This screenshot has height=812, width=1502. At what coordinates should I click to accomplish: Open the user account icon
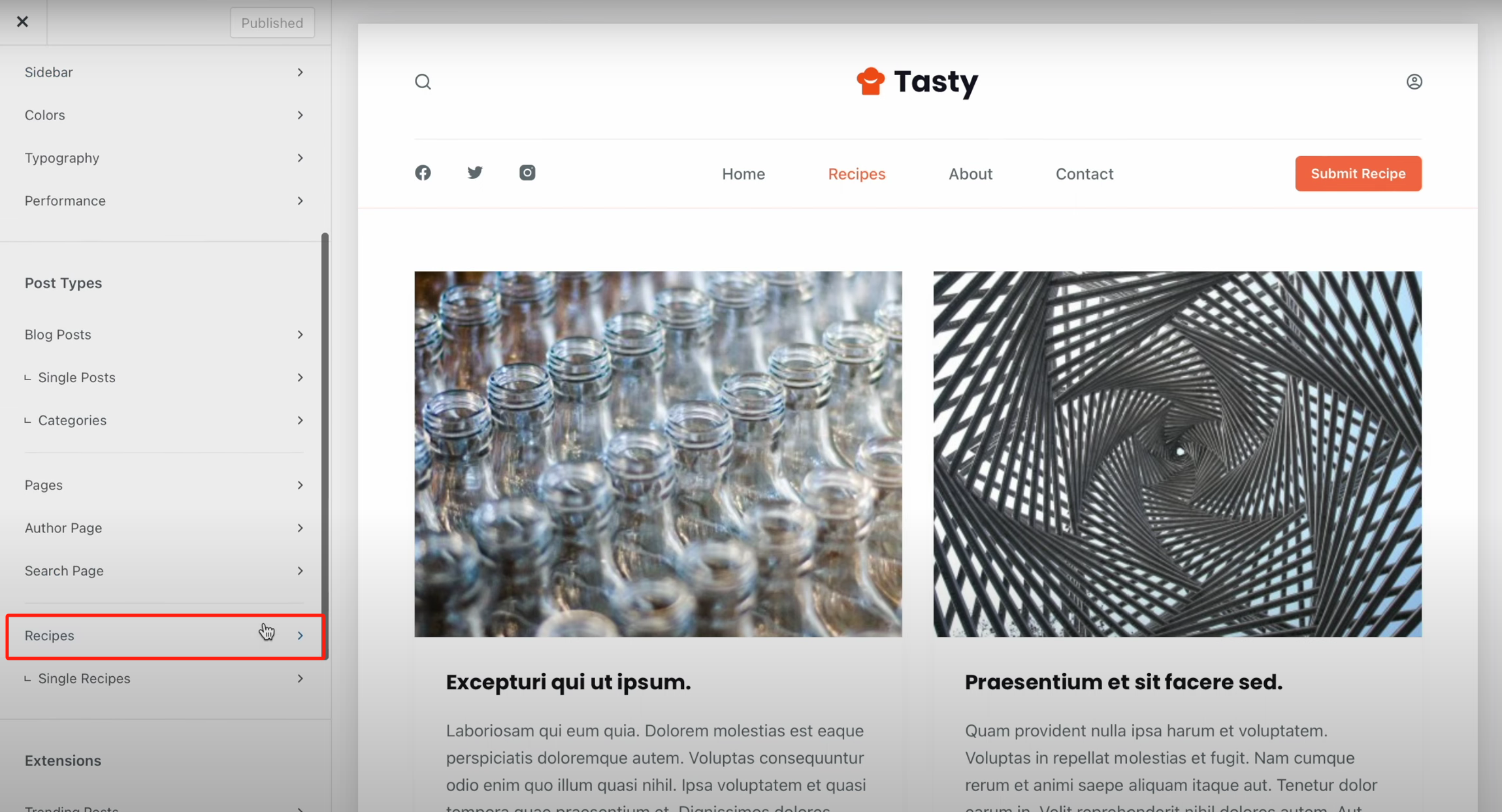click(x=1414, y=82)
